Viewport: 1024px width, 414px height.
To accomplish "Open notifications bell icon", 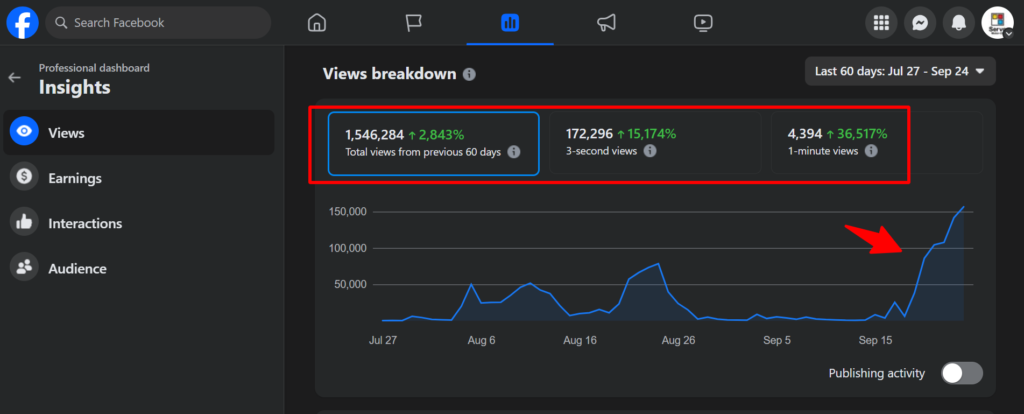I will [959, 22].
